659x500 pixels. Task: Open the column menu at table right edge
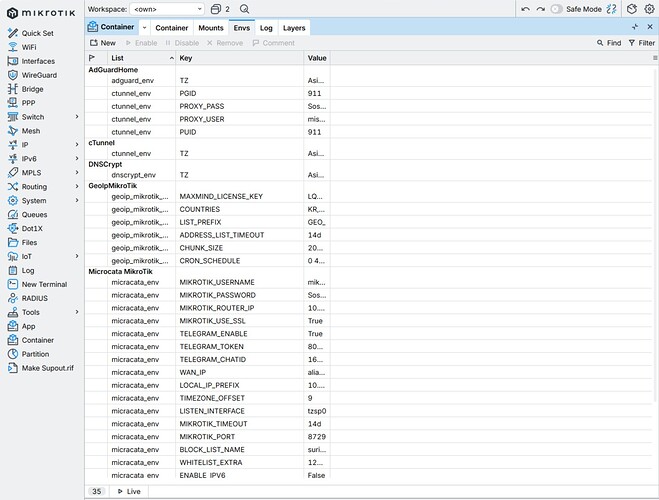click(655, 58)
